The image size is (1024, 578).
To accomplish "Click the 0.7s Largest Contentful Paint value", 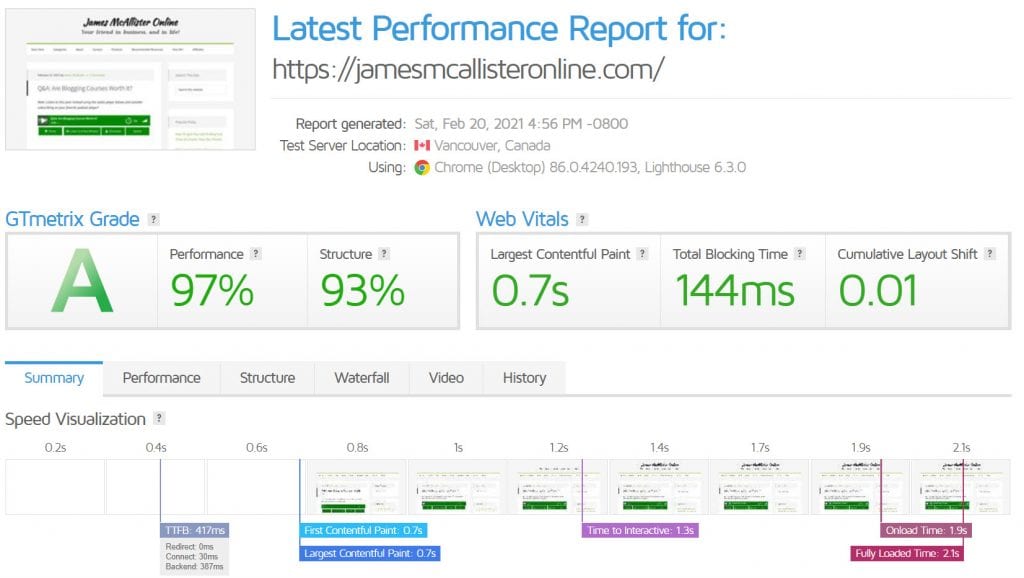I will [530, 291].
